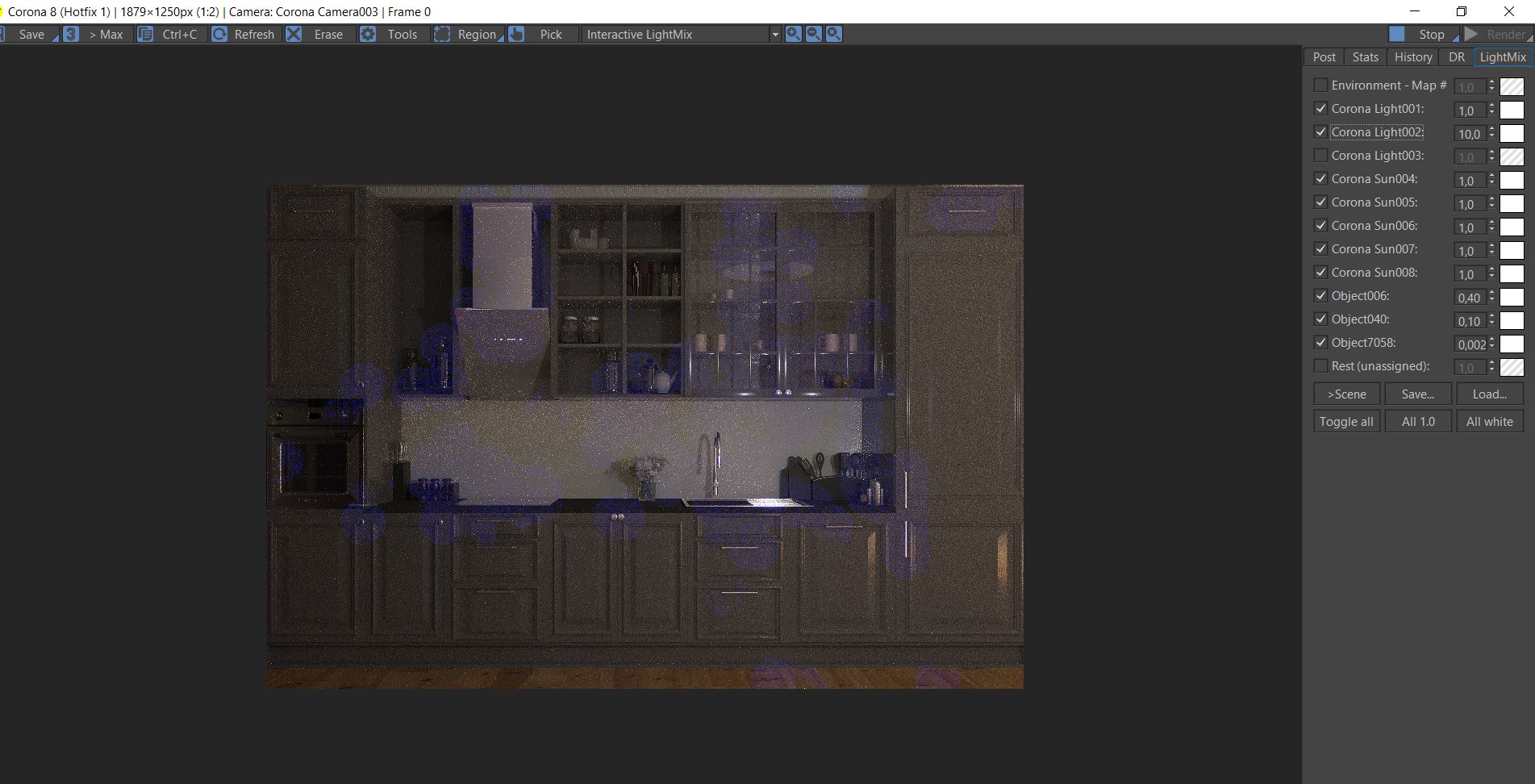The image size is (1535, 784).
Task: Enable the Corona Light003 checkbox
Action: (1320, 155)
